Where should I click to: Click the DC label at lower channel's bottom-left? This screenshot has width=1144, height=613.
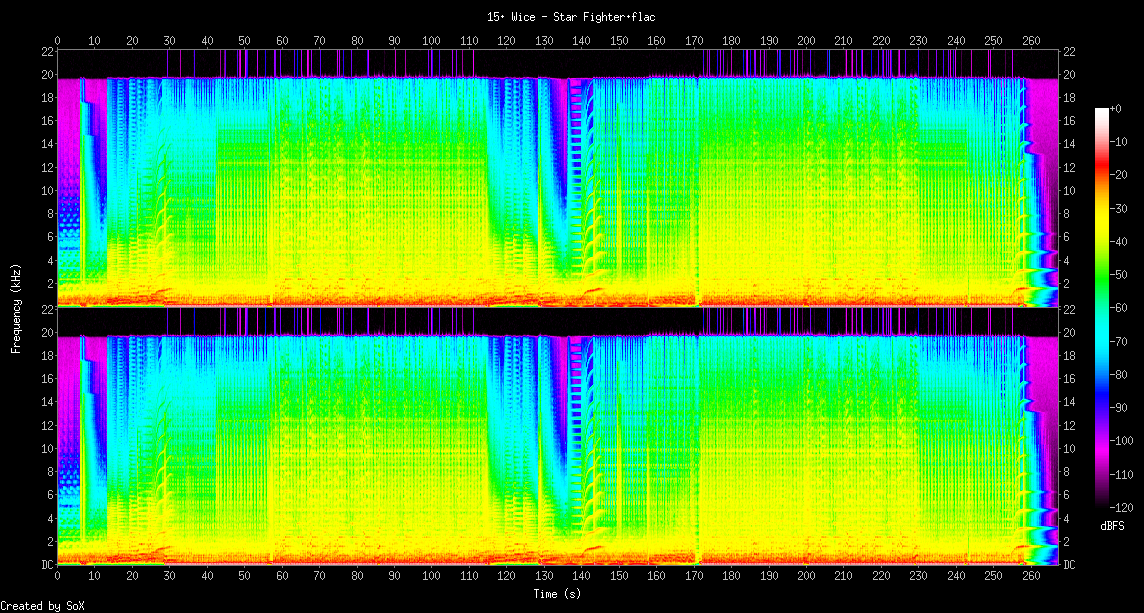(45, 565)
